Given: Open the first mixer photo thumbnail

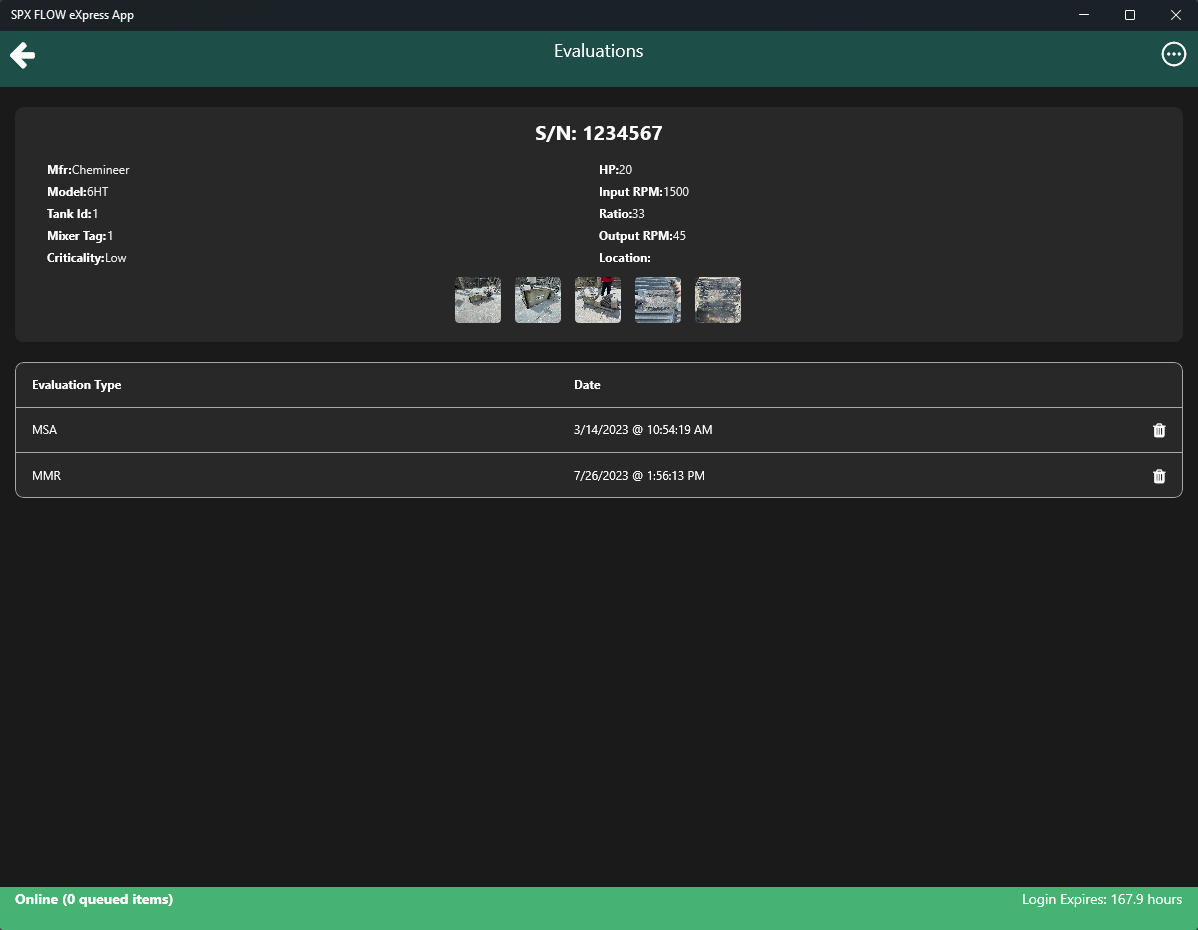Looking at the screenshot, I should 478,300.
